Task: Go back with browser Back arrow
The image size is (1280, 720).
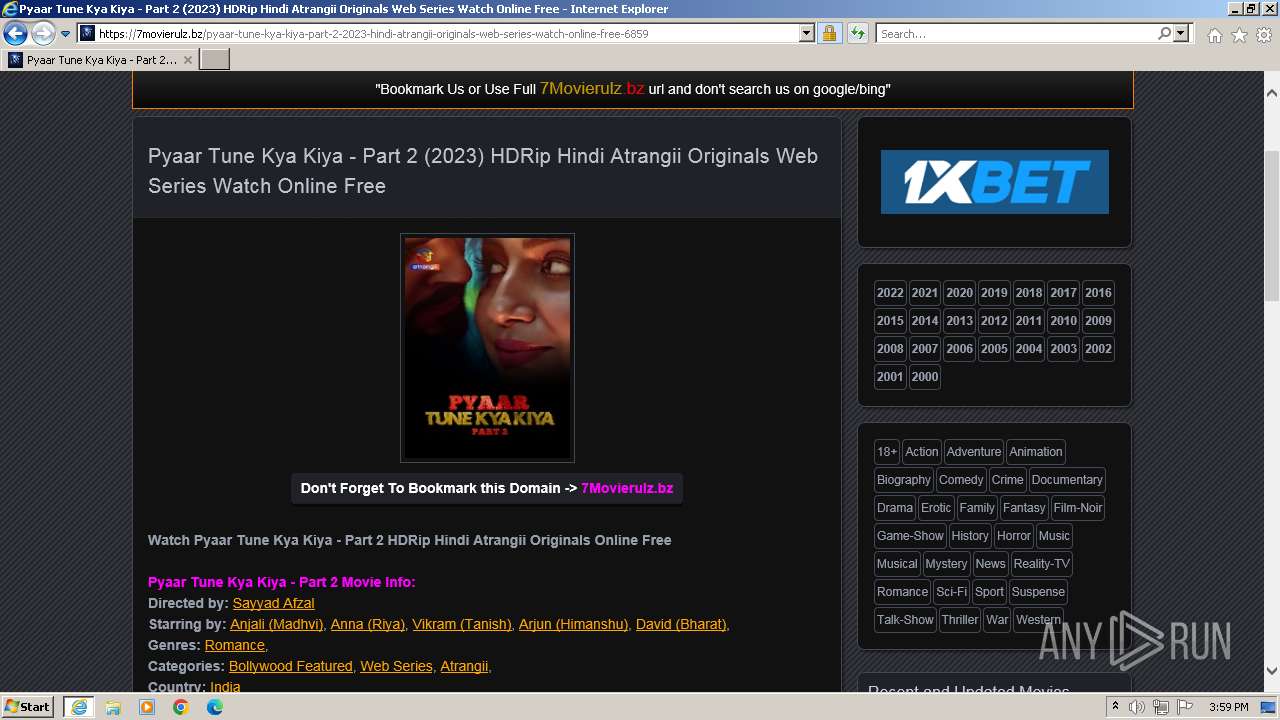Action: (x=15, y=34)
